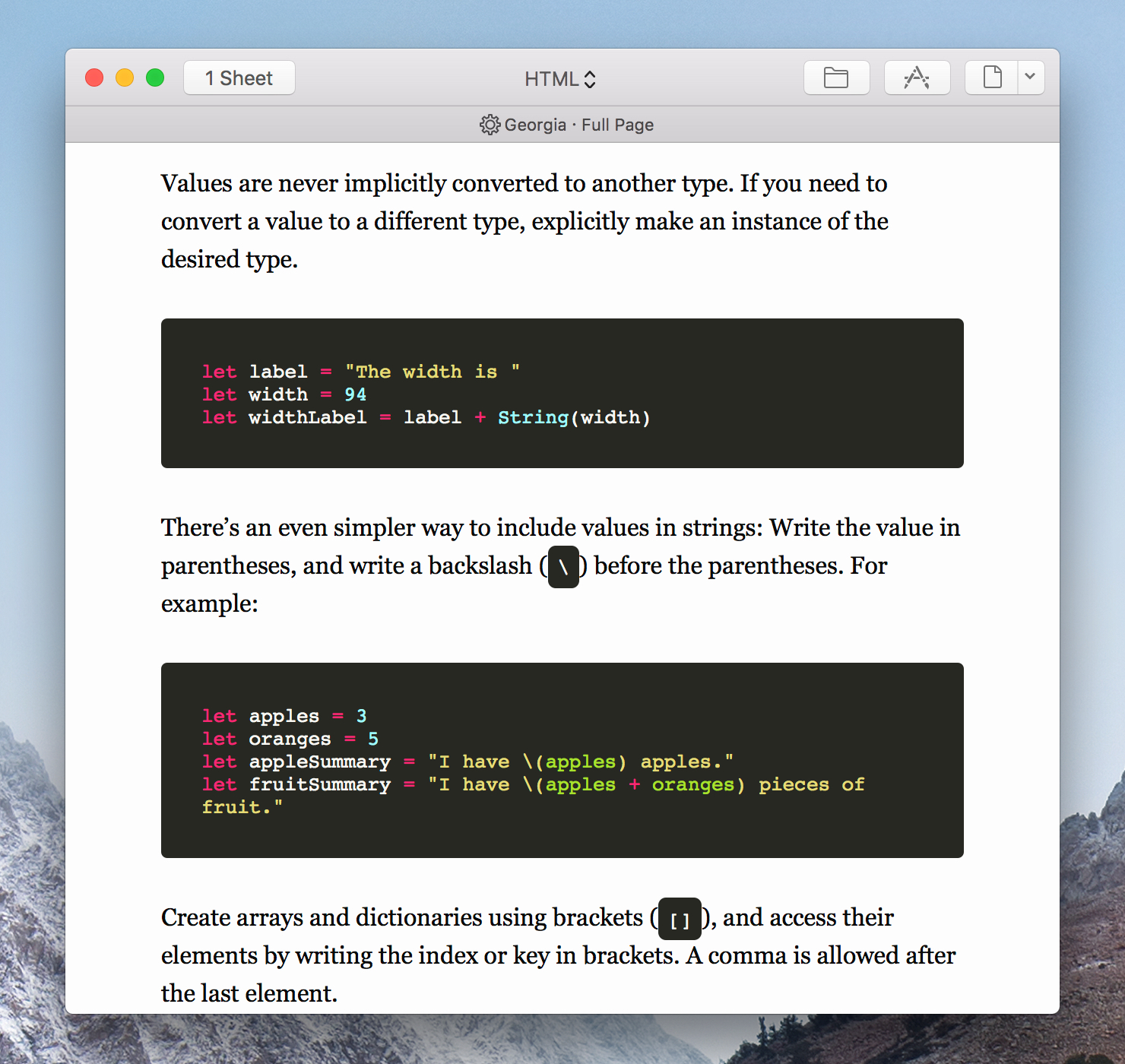
Task: Click the 1 Sheet button
Action: pyautogui.click(x=239, y=77)
